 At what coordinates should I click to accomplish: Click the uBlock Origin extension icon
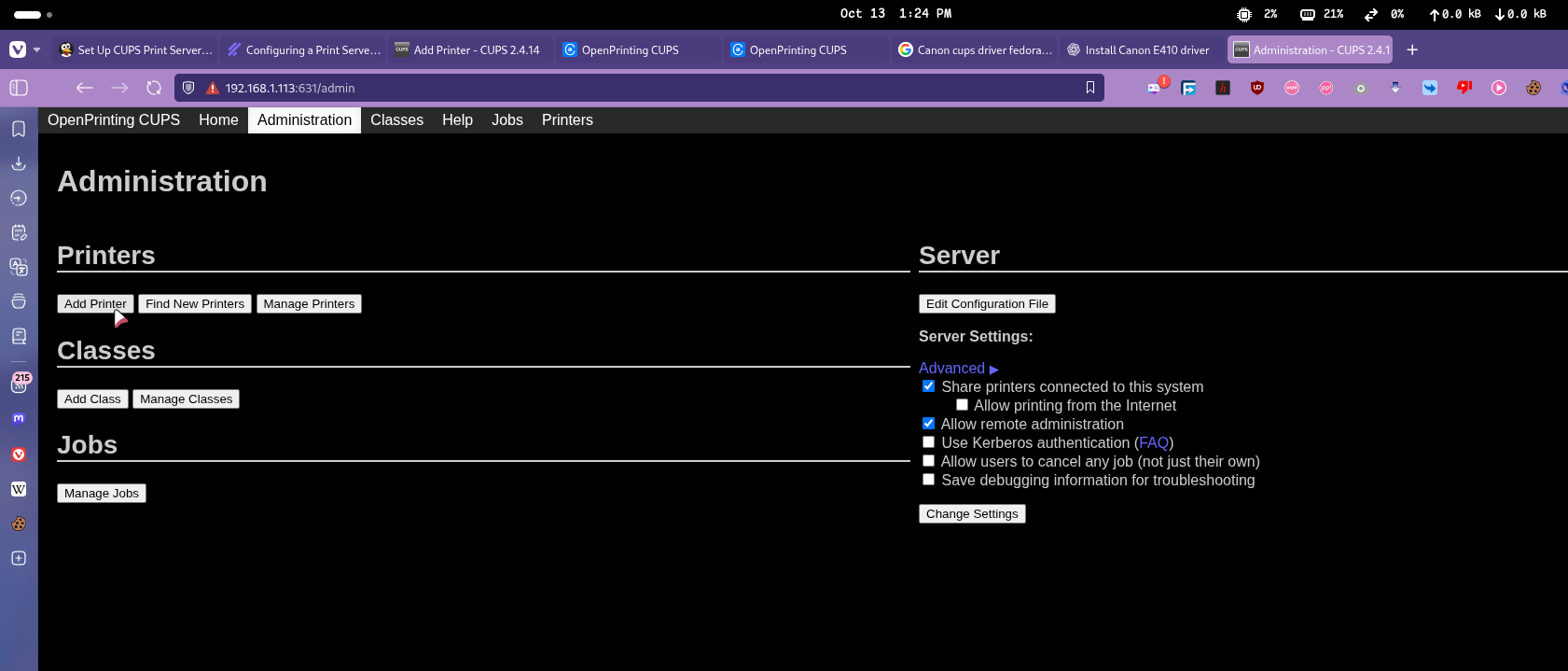point(1257,88)
